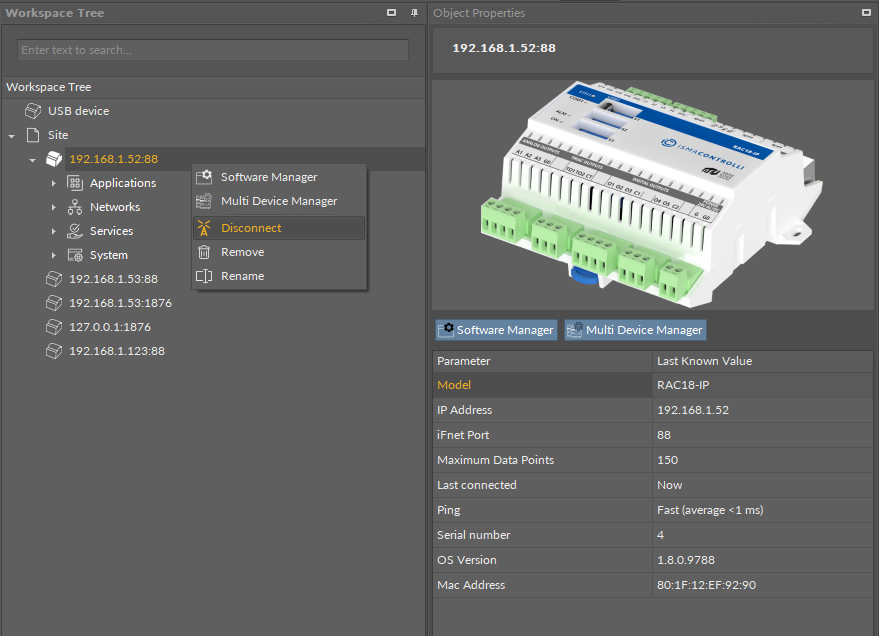Select Multi Device Manager in context menu
Screen dimensions: 879x636
coord(279,201)
